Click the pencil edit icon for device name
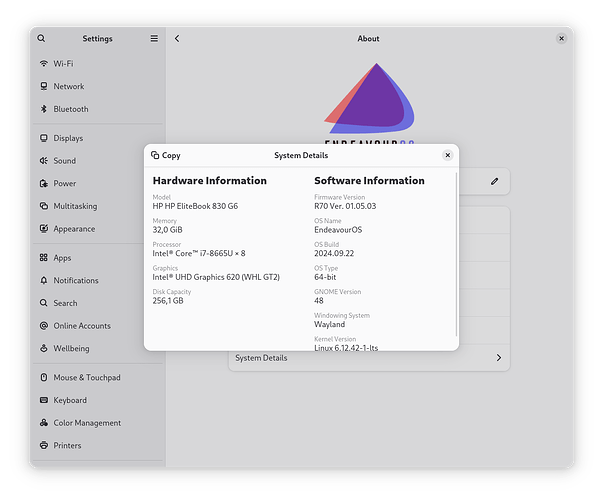 (494, 181)
